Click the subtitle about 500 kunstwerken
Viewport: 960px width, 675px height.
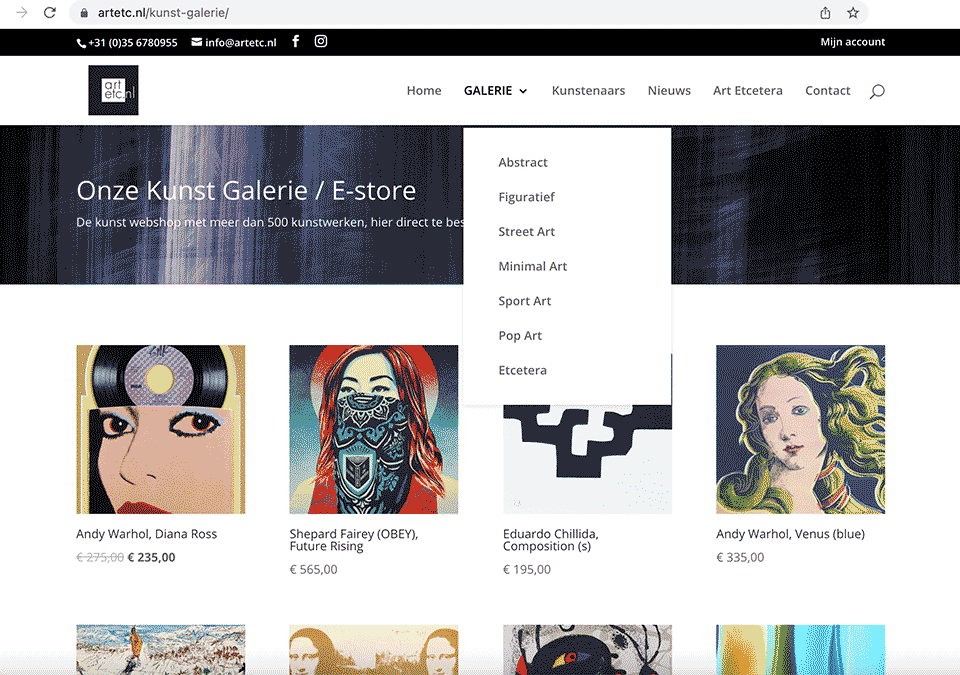tap(269, 222)
